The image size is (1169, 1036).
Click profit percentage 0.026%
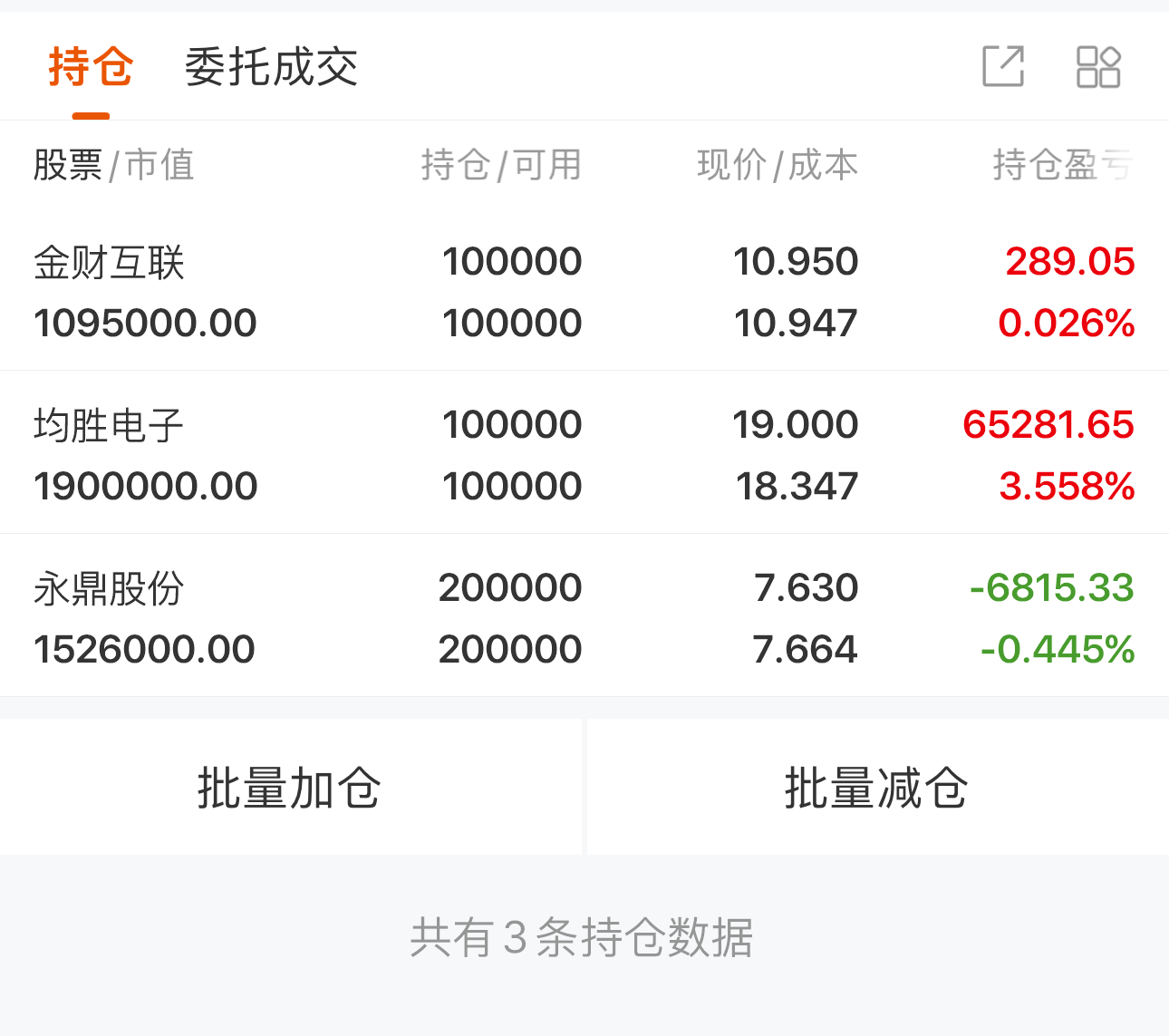(x=1067, y=324)
